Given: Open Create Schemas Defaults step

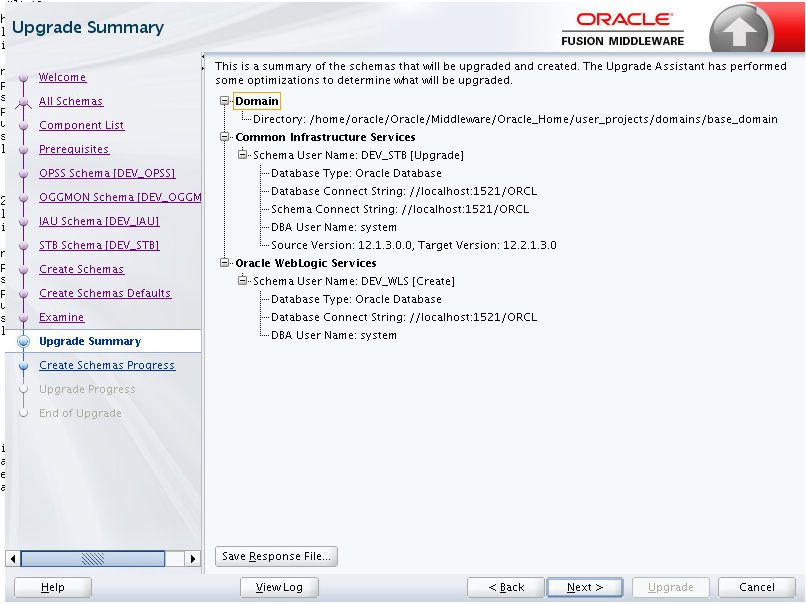Looking at the screenshot, I should click(x=105, y=293).
